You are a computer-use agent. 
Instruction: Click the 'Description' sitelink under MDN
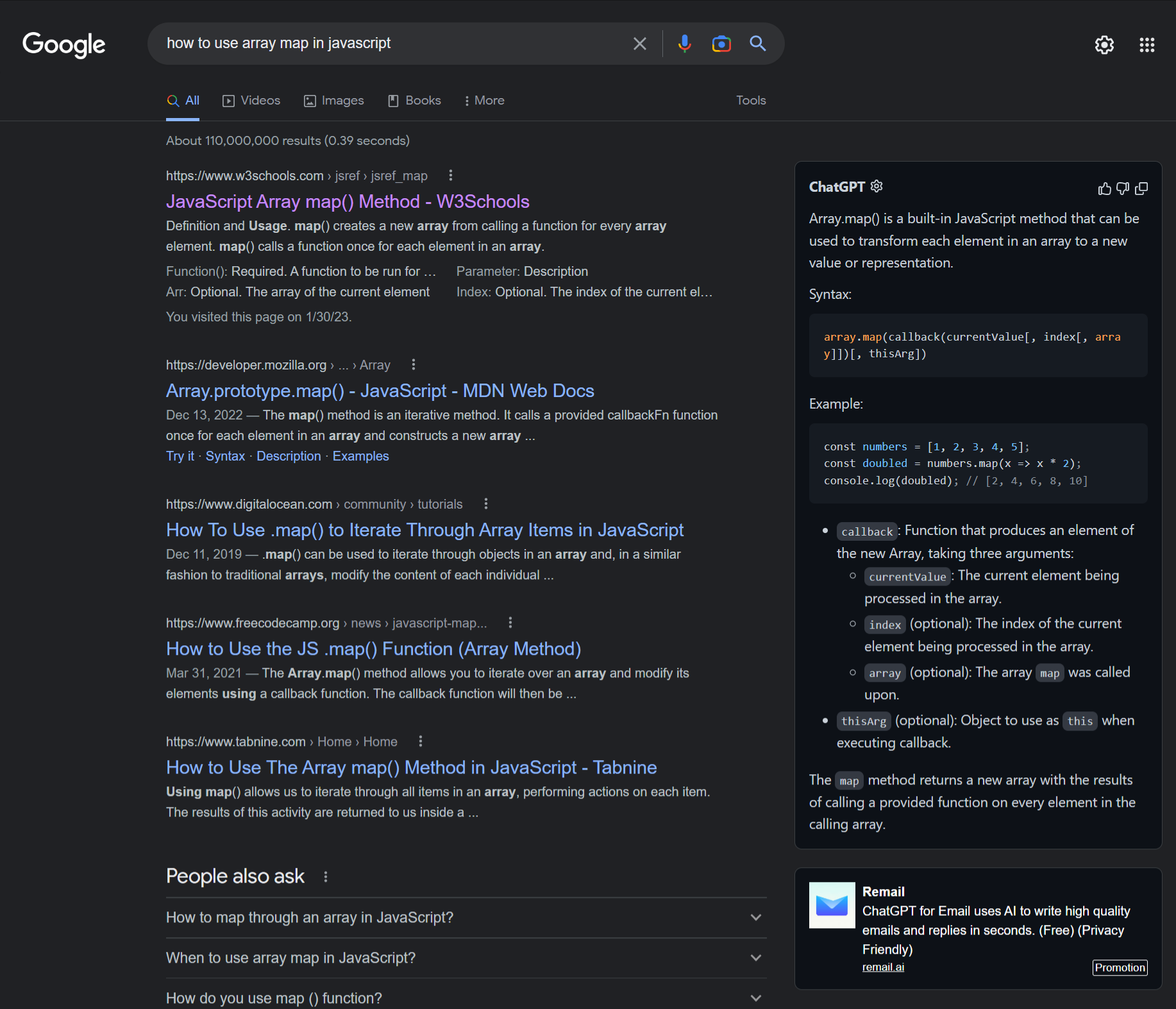(289, 456)
